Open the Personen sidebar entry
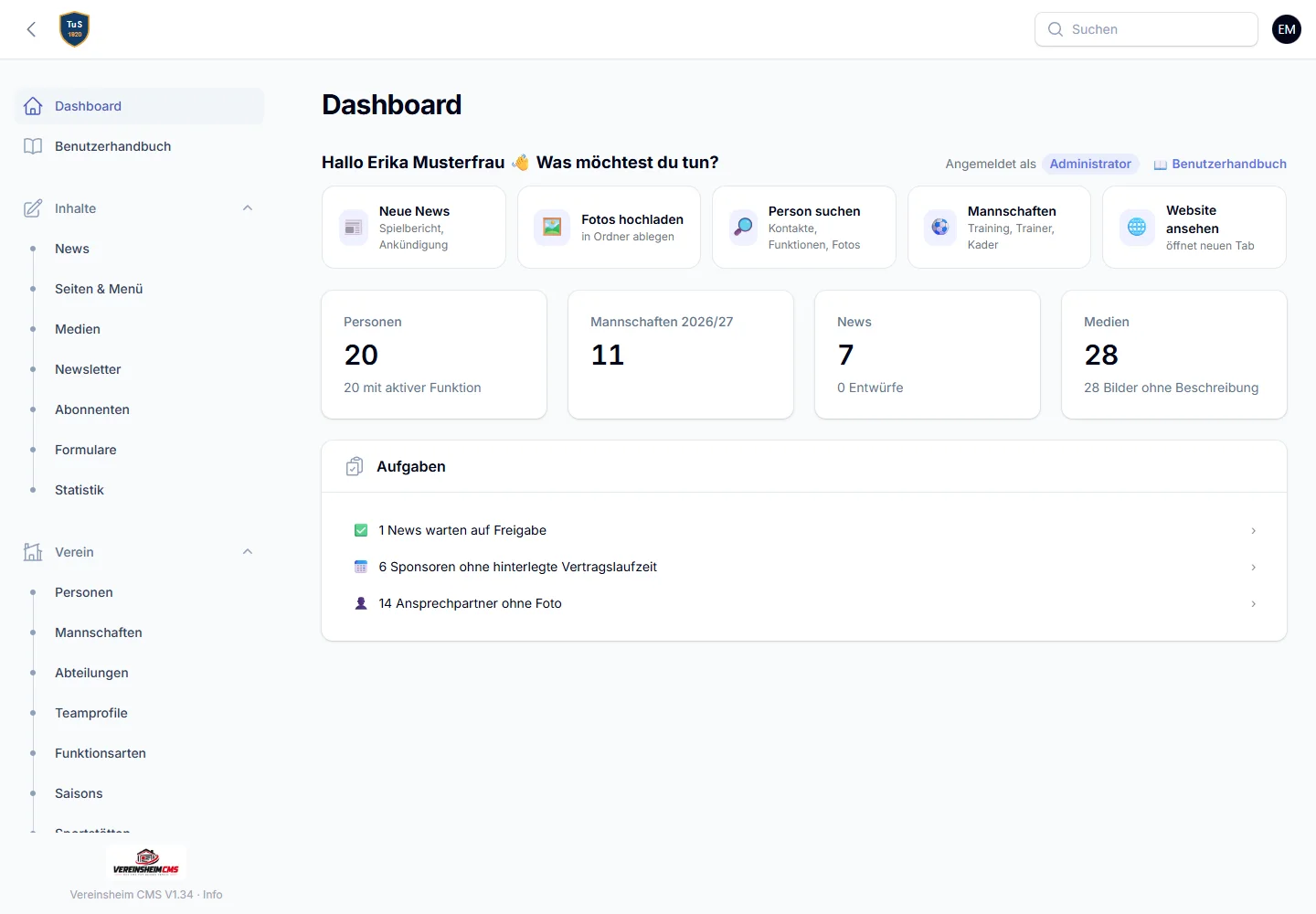Screen dimensions: 1316x914 (84, 592)
